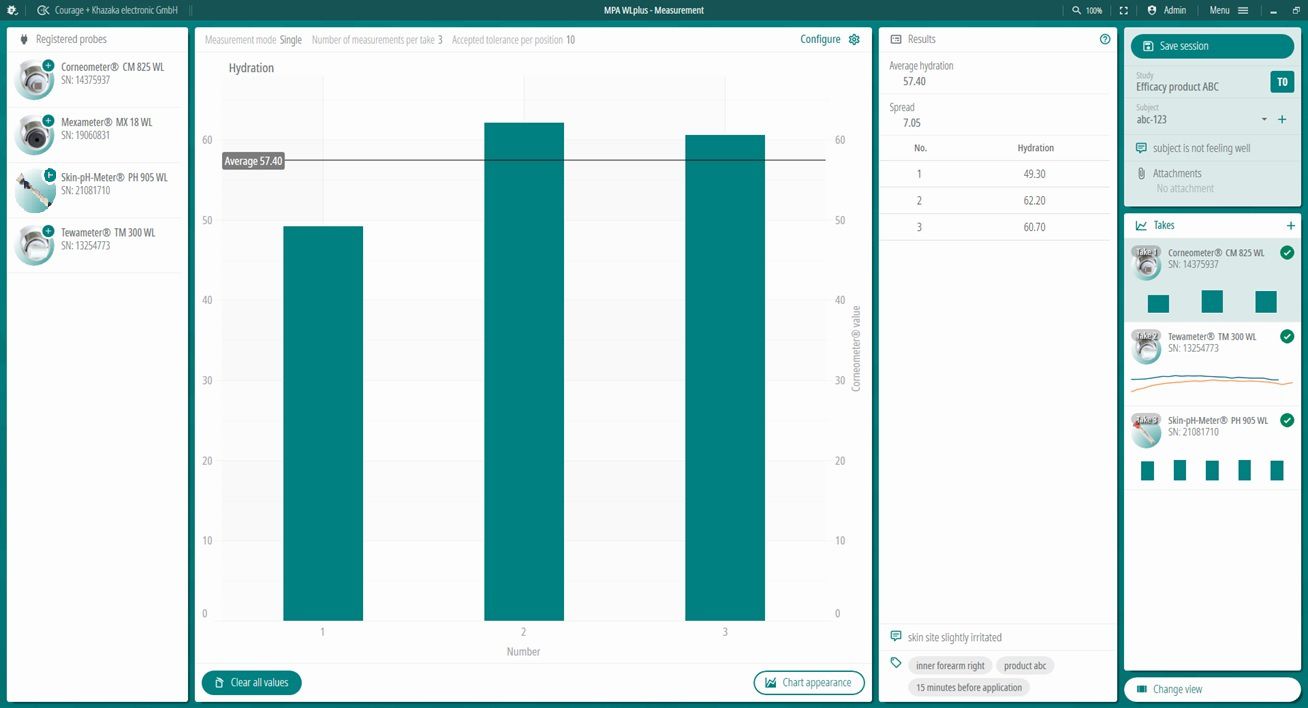Click plus badge on the Tewameter TM 300 WL probe
This screenshot has width=1308, height=708.
pyautogui.click(x=48, y=231)
